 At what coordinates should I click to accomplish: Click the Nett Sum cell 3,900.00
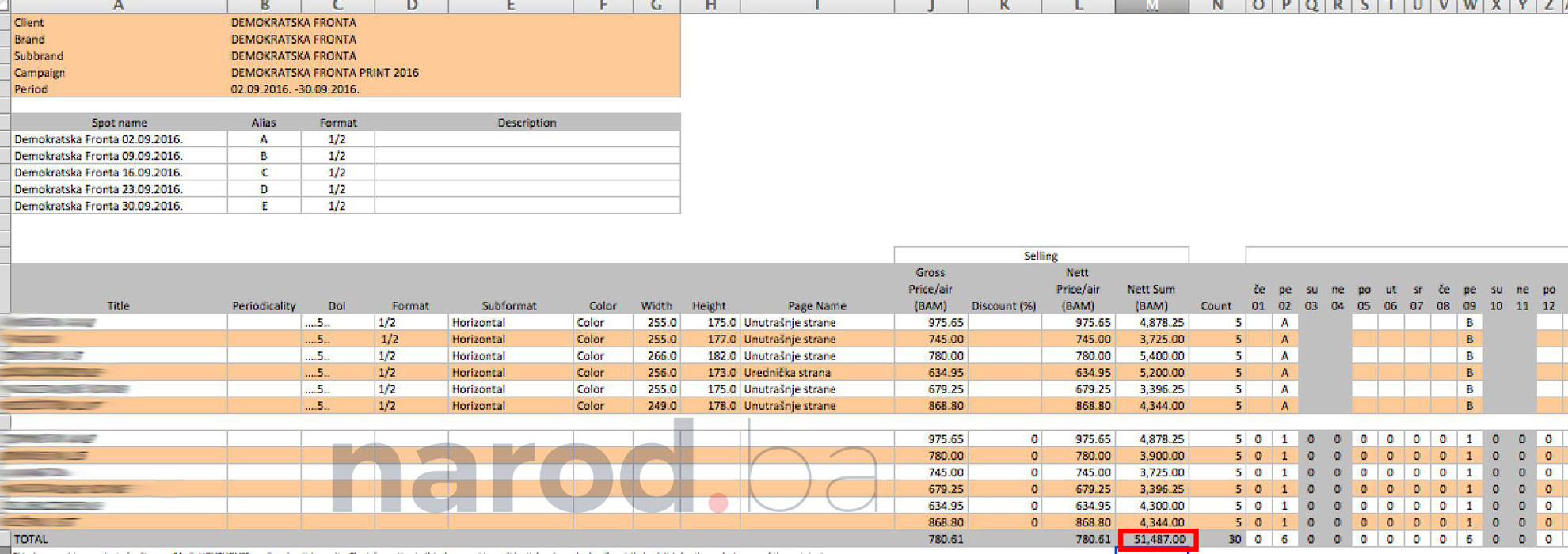click(1152, 456)
